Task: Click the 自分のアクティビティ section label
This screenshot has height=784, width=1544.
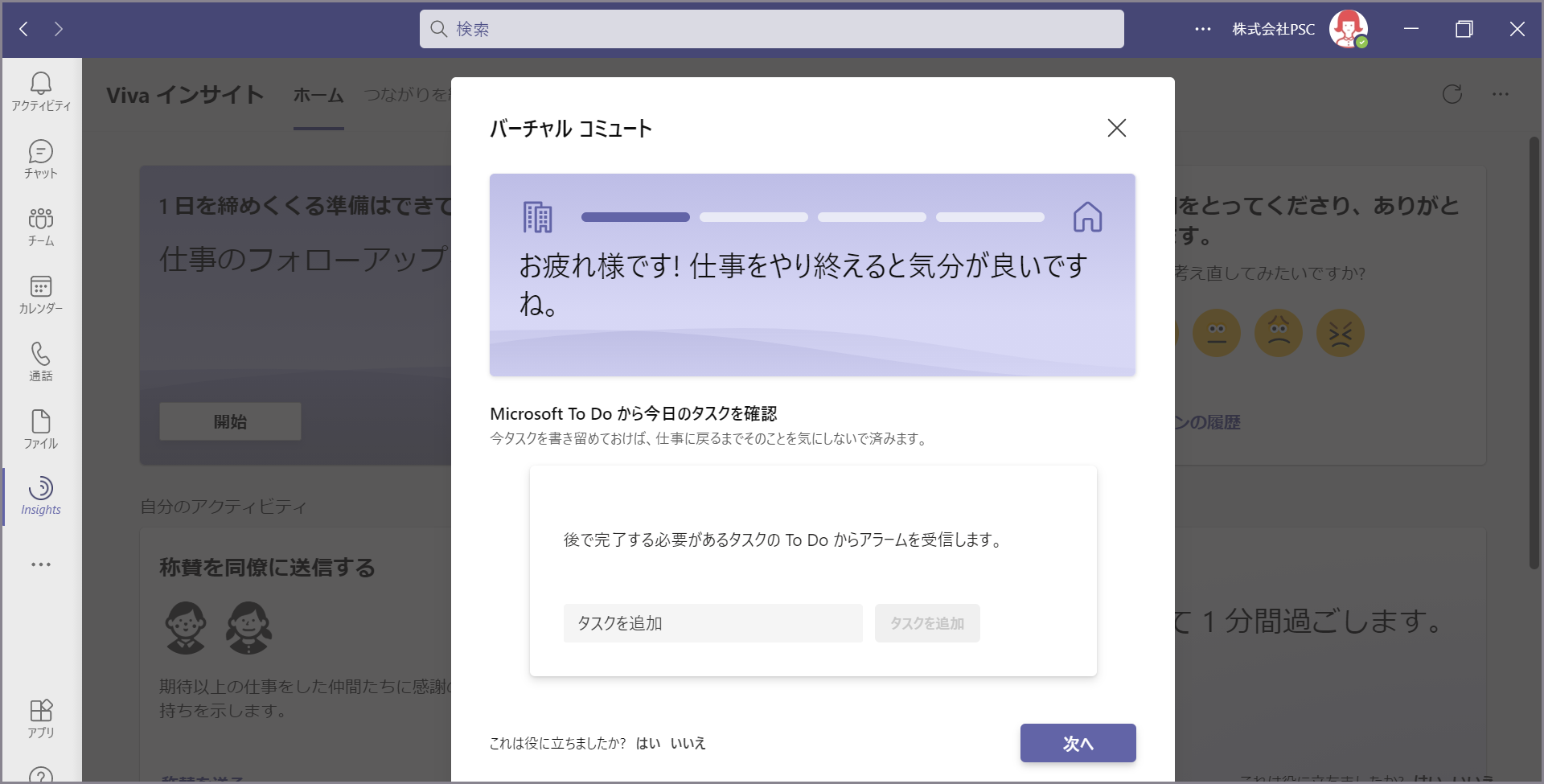Action: click(x=224, y=507)
